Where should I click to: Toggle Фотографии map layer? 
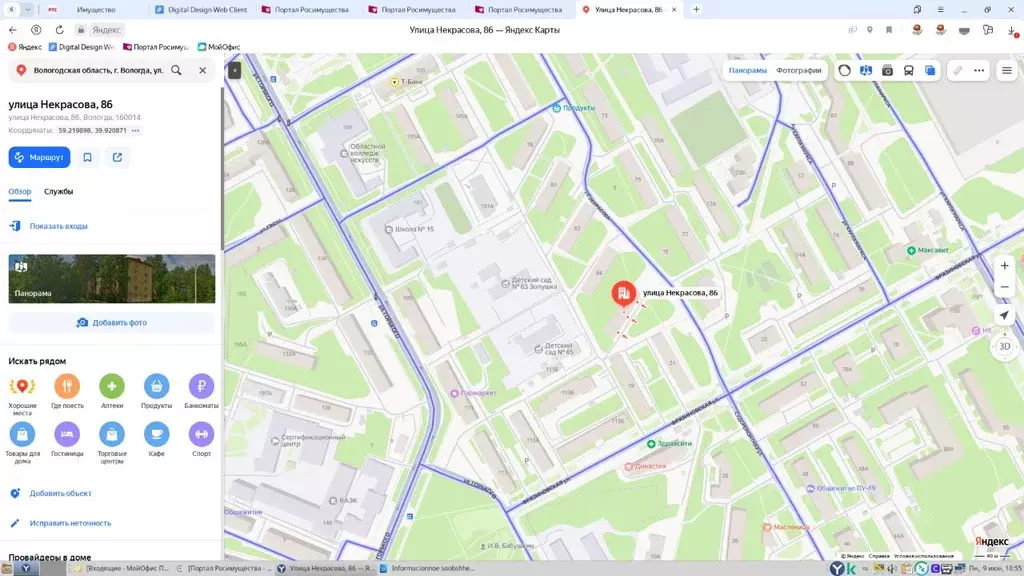coord(799,71)
